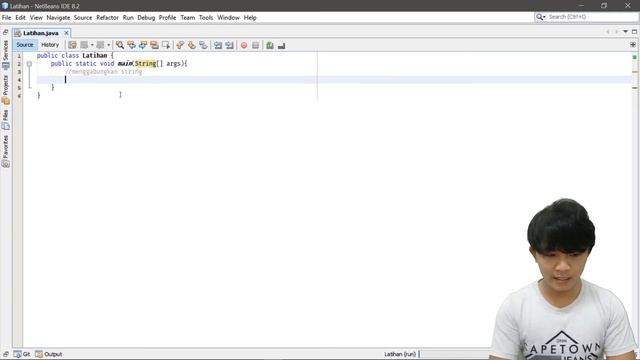This screenshot has height=360, width=640.
Task: Select the Latihan.java editor tab
Action: tap(40, 33)
